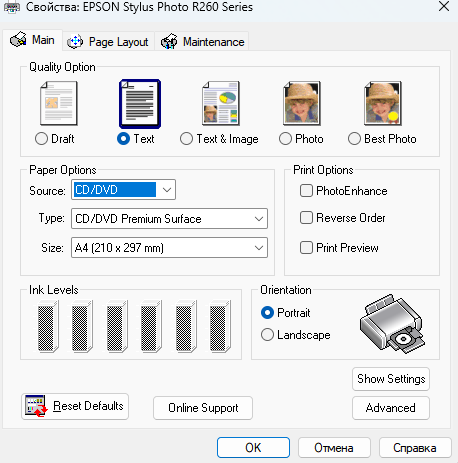Click the Reset Defaults button
458x463 pixels.
tap(75, 406)
